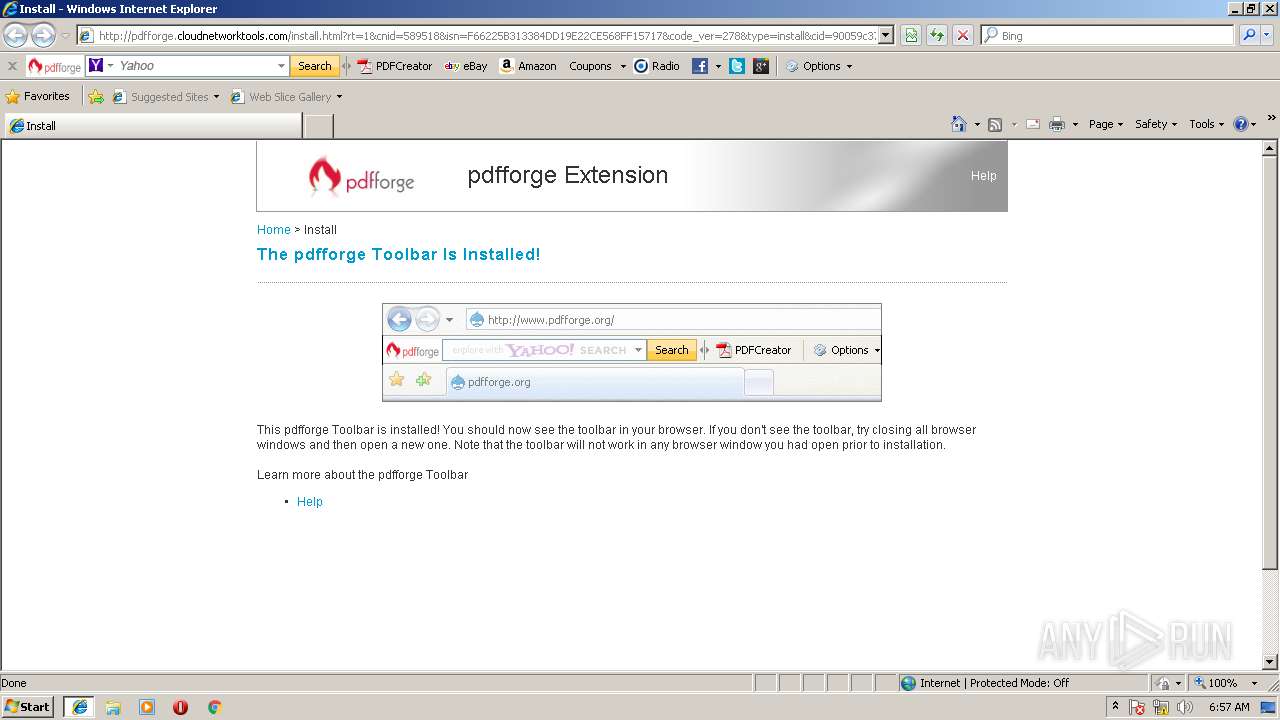Stop loading with the red X icon
The height and width of the screenshot is (720, 1280).
pos(963,36)
